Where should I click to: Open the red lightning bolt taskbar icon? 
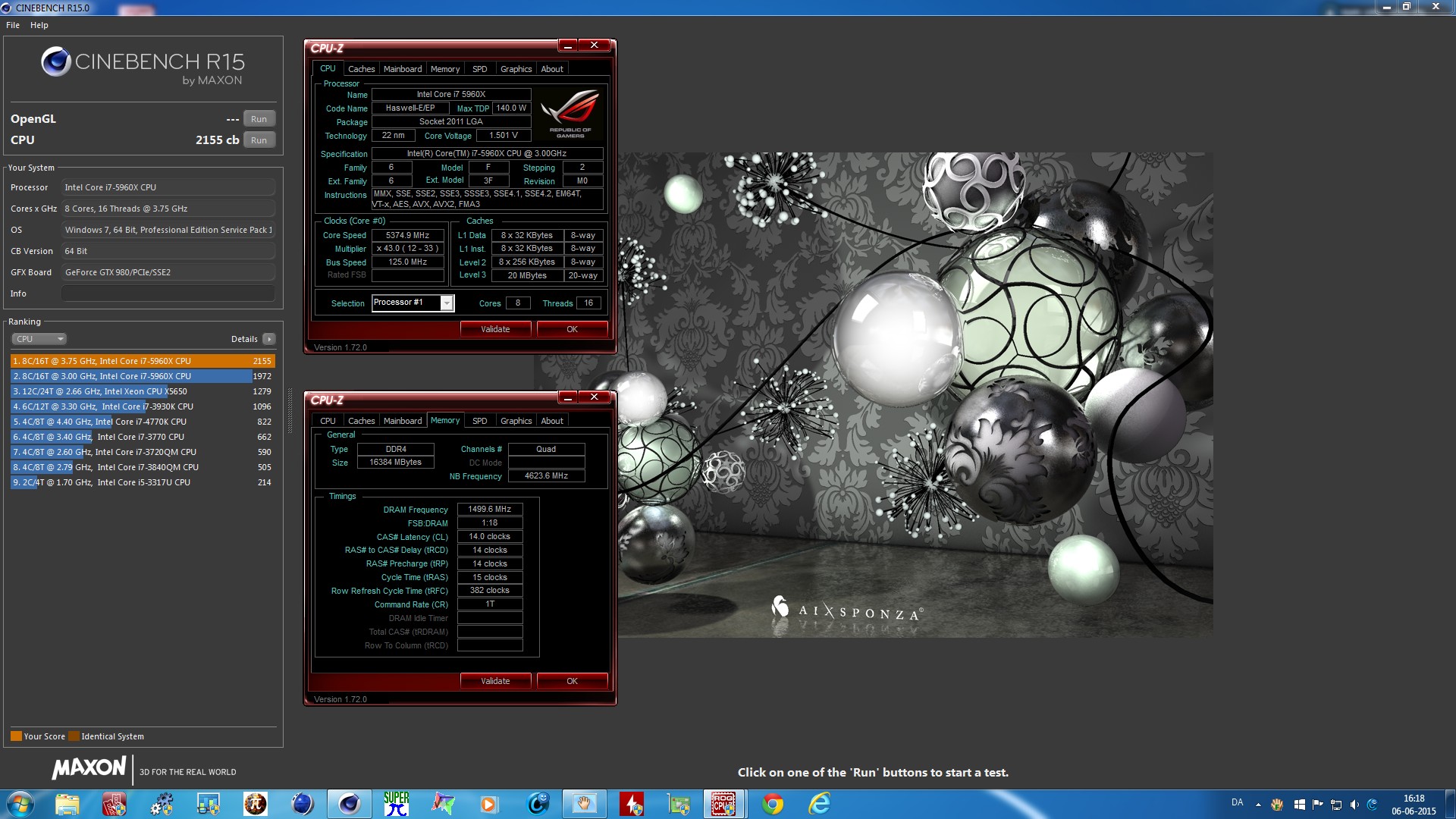pos(632,804)
